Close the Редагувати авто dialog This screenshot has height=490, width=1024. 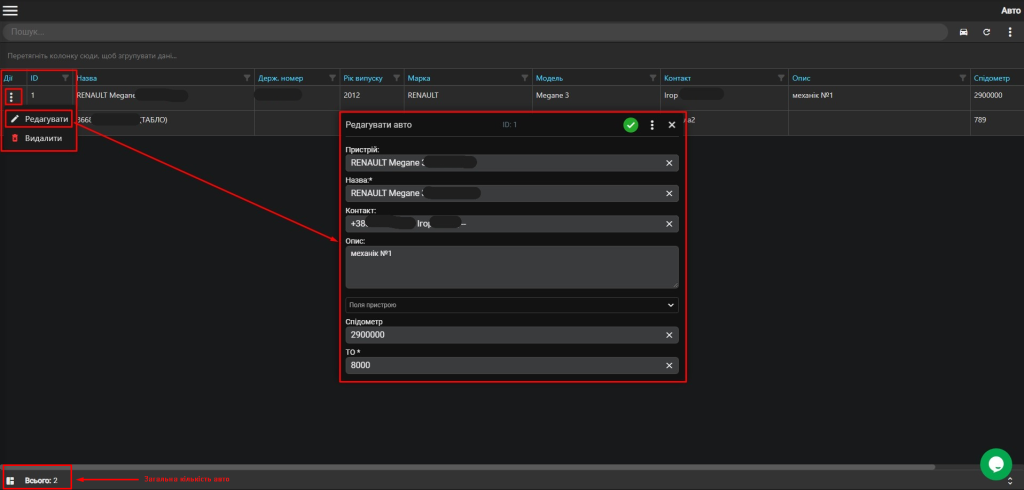[x=671, y=125]
